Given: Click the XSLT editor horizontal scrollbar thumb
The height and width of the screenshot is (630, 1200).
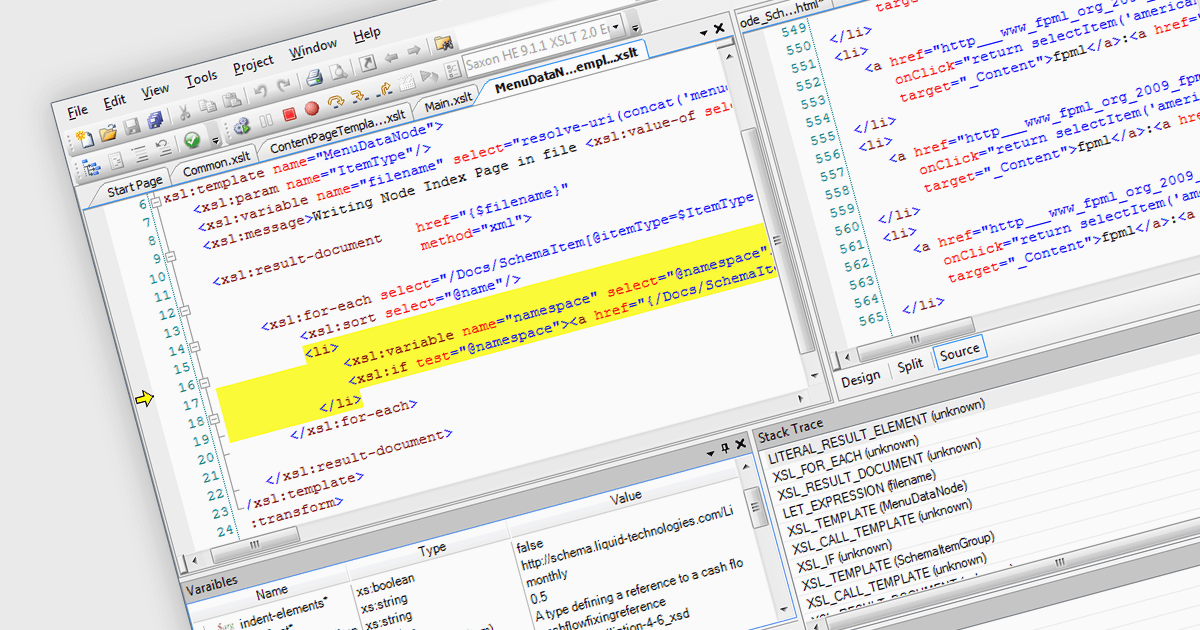Looking at the screenshot, I should coord(255,544).
